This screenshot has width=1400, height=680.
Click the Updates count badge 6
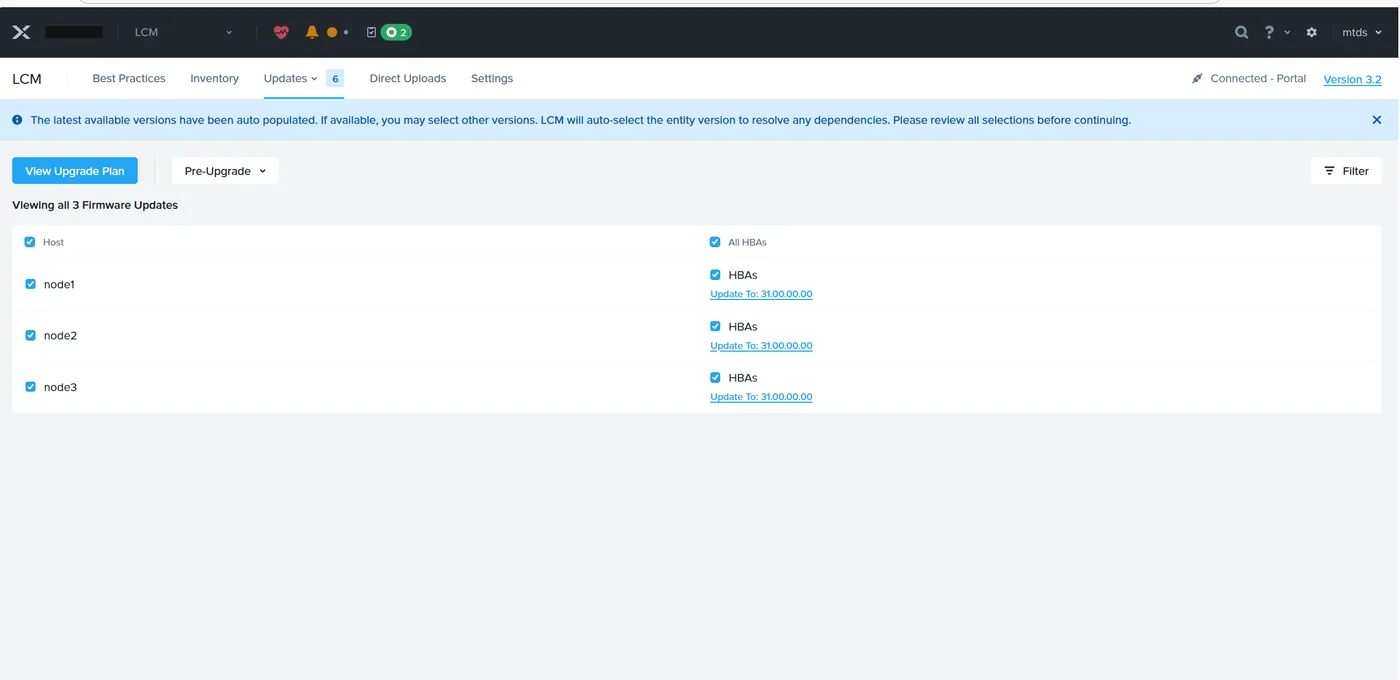click(335, 78)
